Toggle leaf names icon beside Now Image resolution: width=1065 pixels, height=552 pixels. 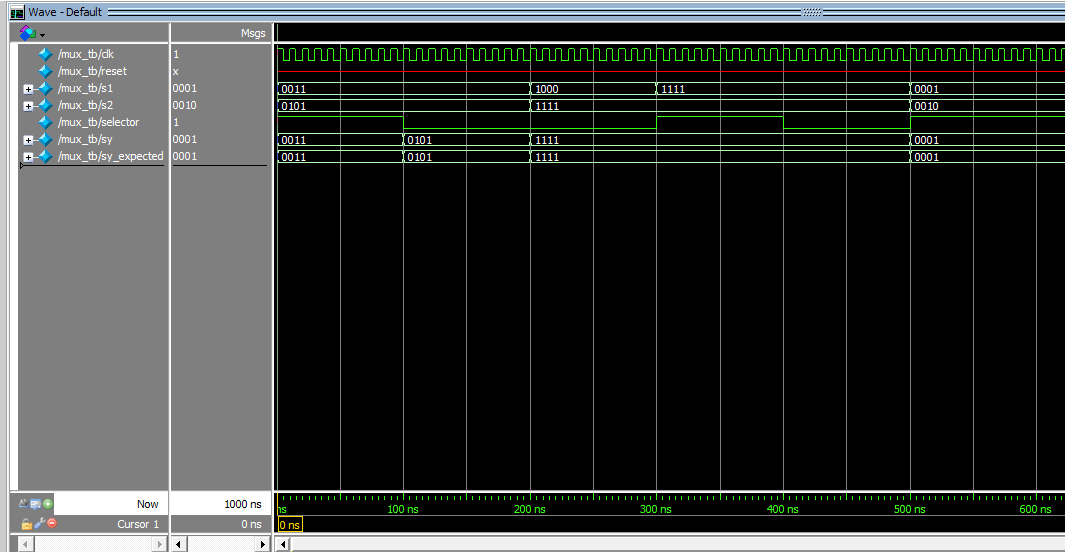tap(24, 504)
